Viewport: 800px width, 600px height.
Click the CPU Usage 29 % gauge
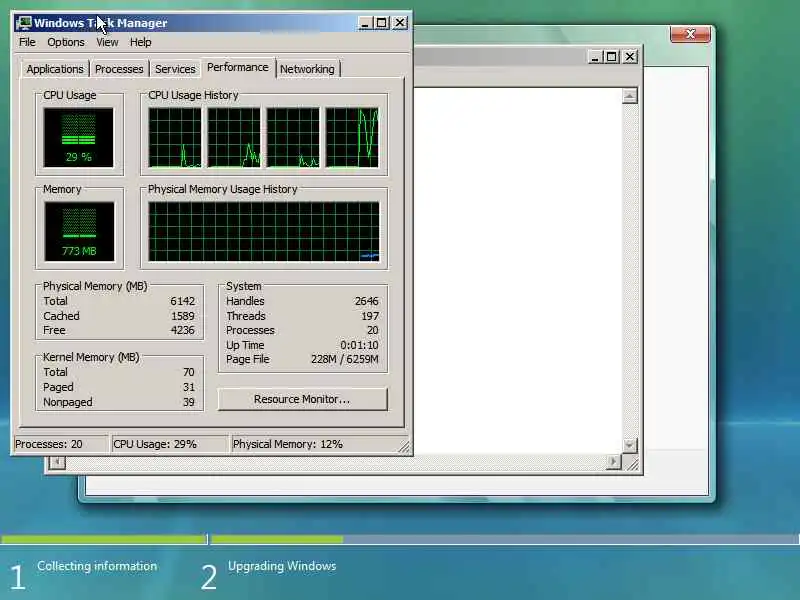pos(79,138)
